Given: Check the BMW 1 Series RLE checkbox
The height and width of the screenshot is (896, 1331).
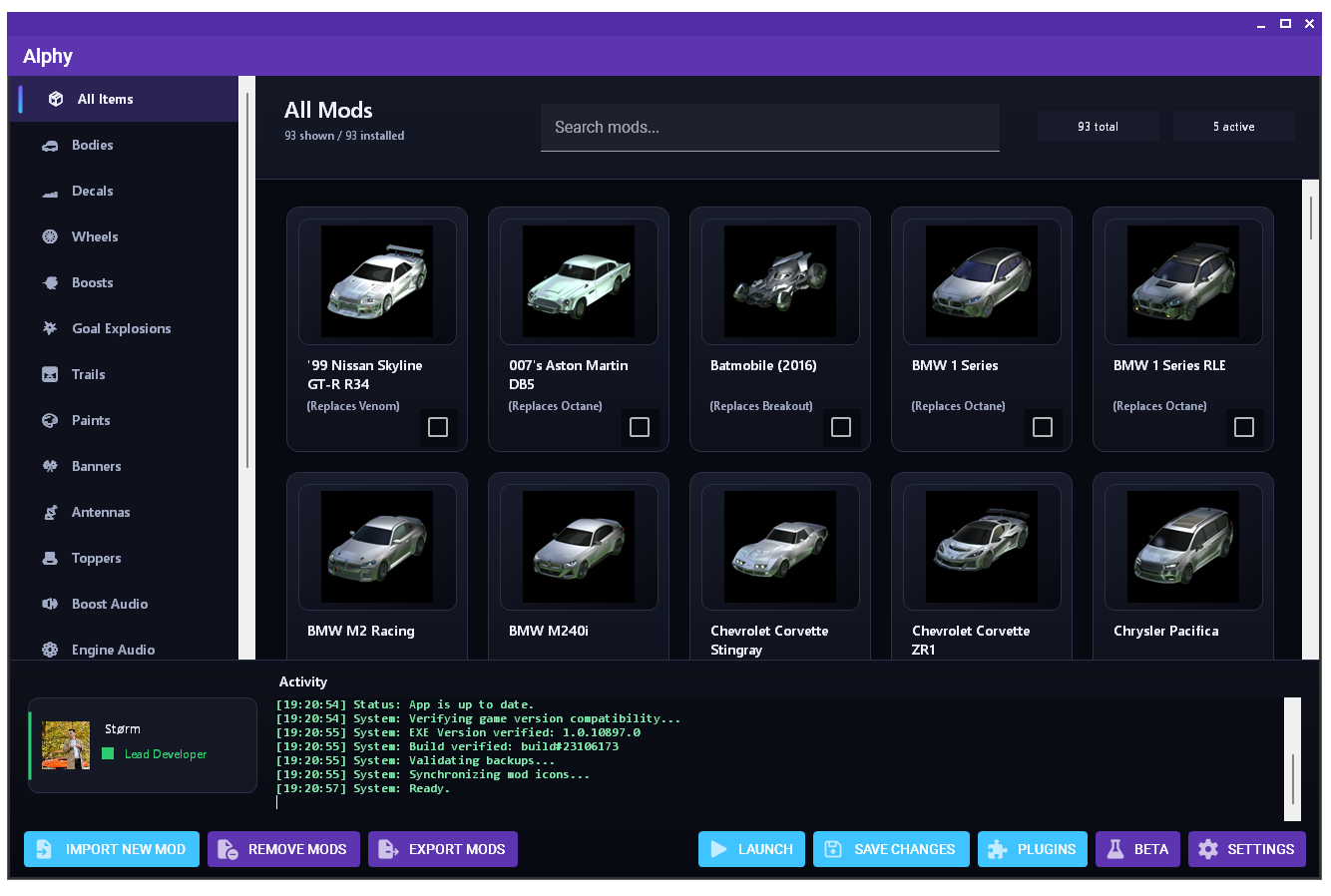Looking at the screenshot, I should (x=1244, y=427).
